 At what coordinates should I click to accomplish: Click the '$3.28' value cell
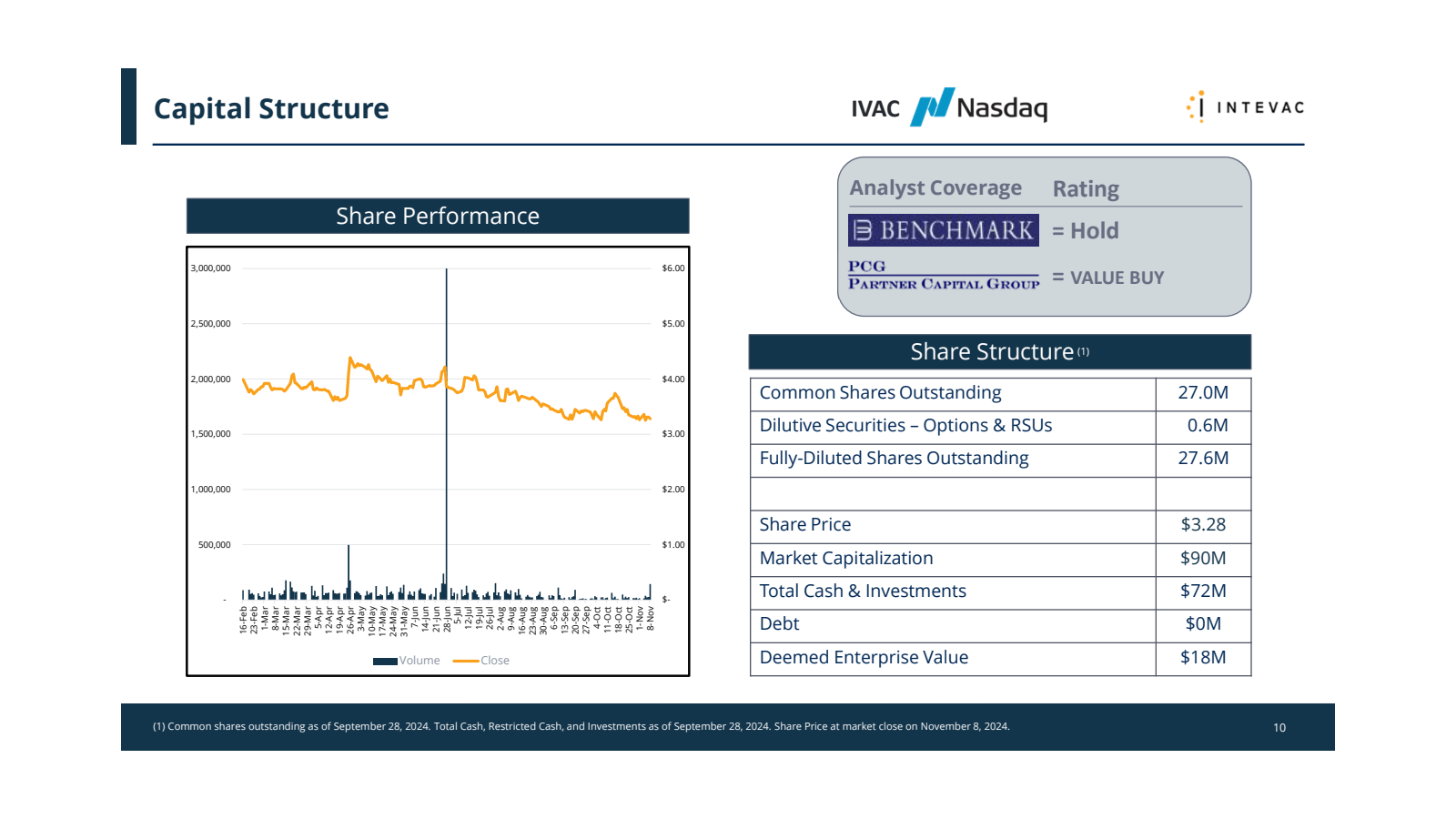tap(1203, 526)
